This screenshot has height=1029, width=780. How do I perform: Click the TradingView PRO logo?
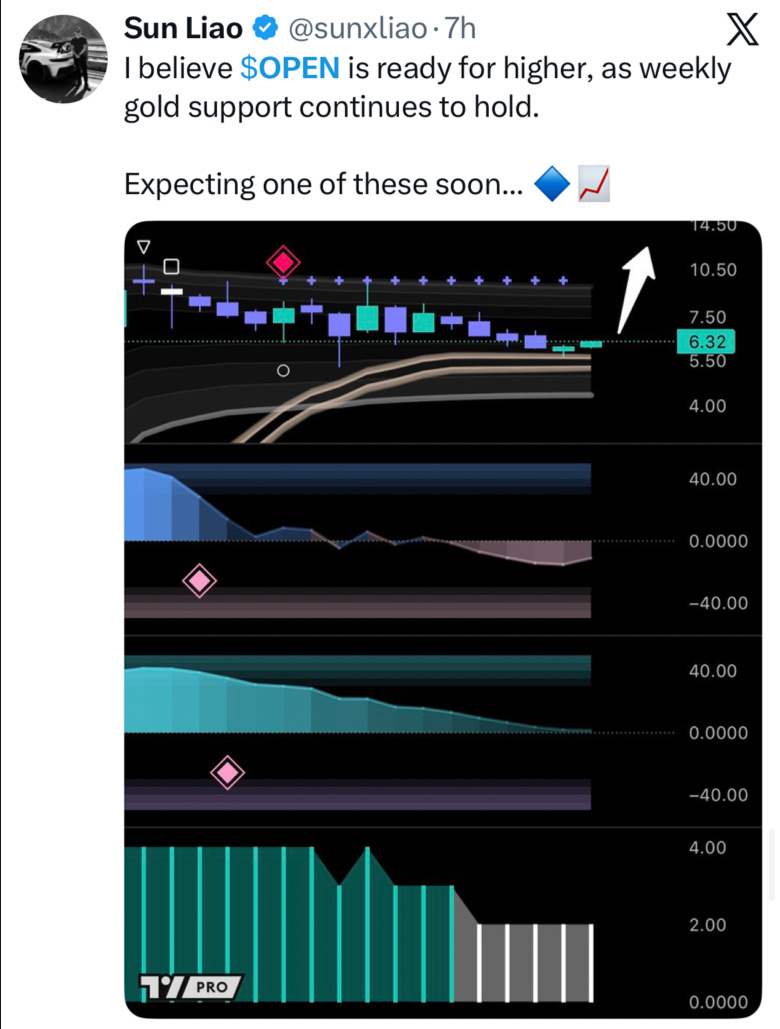click(191, 986)
